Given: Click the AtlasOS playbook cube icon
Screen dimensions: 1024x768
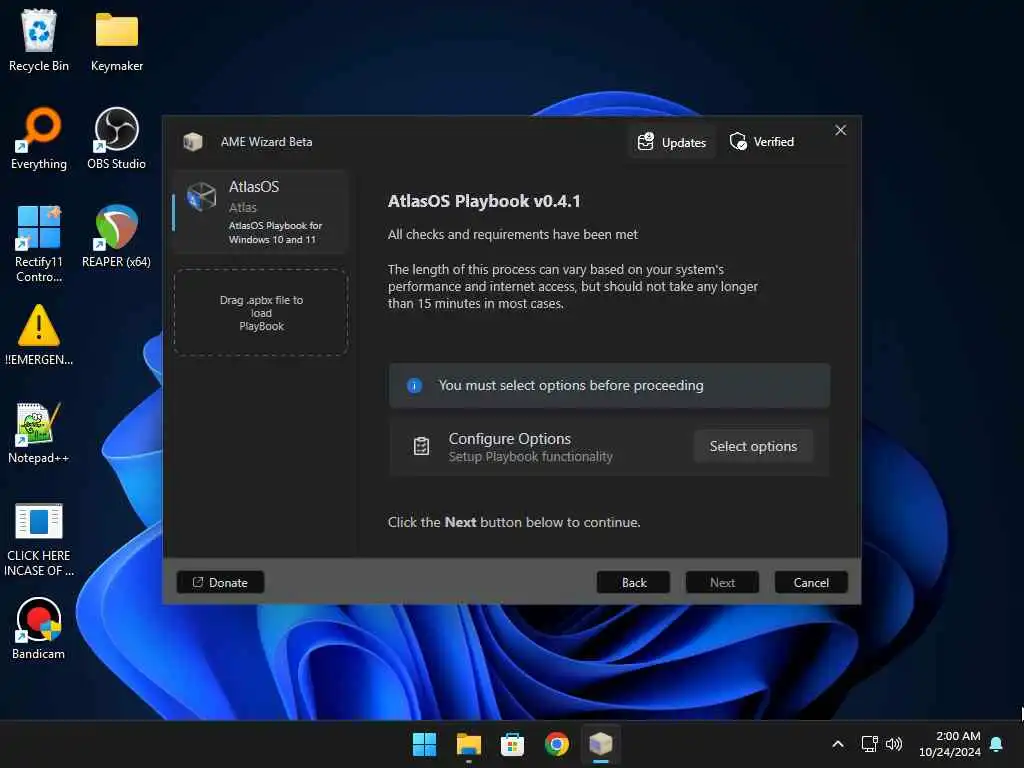Looking at the screenshot, I should [x=201, y=196].
